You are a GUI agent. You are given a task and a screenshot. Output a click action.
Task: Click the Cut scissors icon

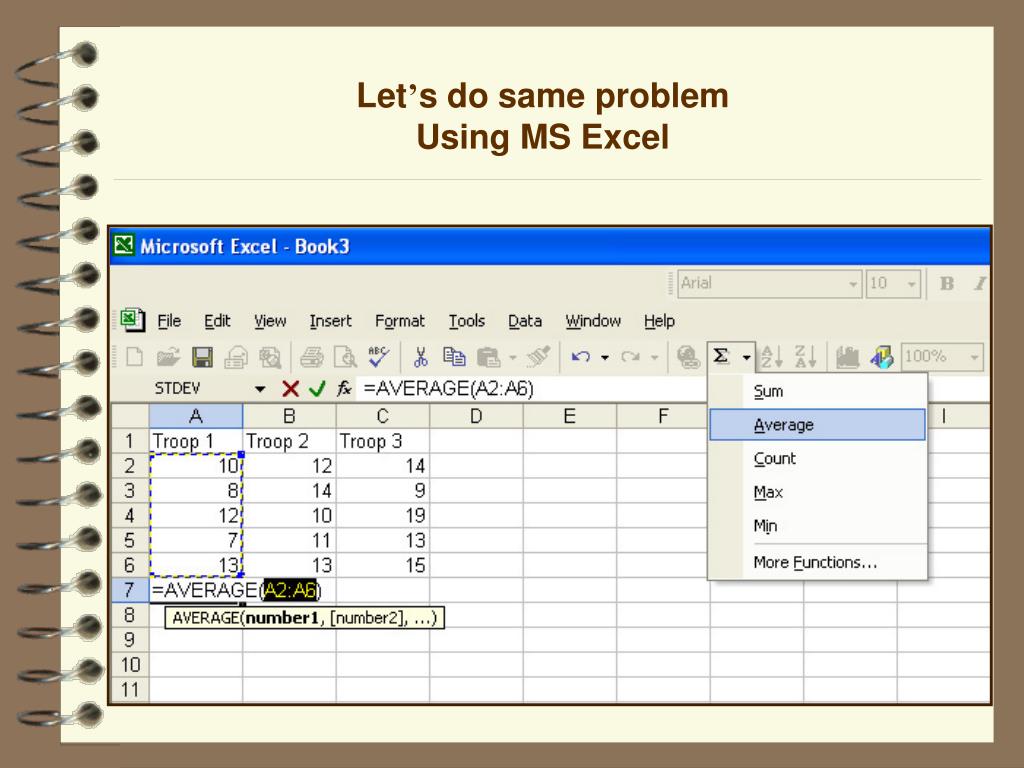pos(421,357)
